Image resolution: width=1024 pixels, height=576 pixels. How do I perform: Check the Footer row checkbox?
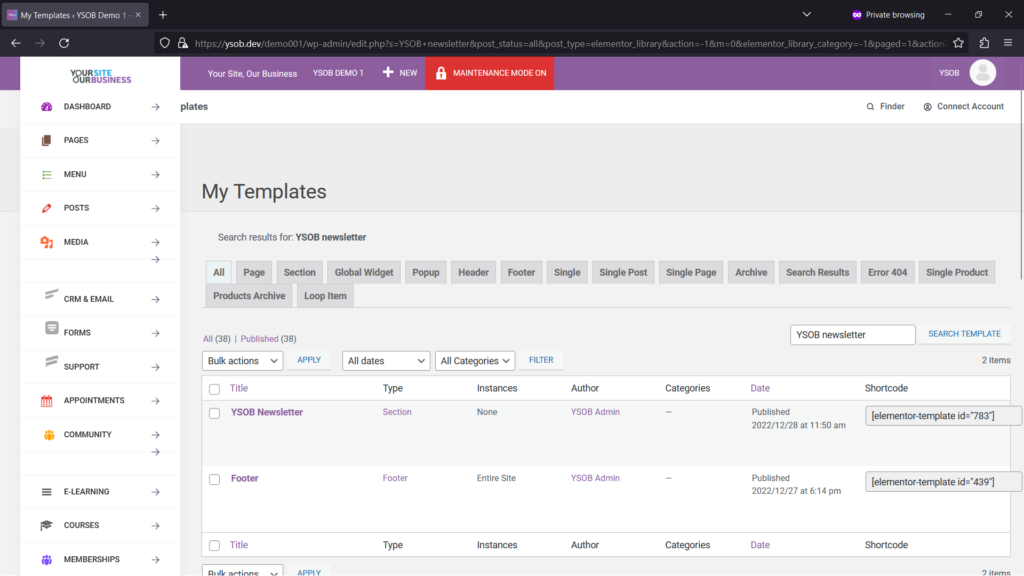click(x=214, y=479)
